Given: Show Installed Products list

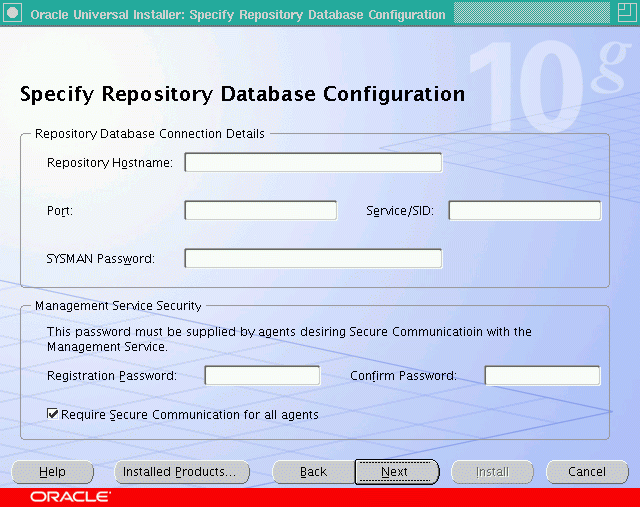Looking at the screenshot, I should [182, 472].
